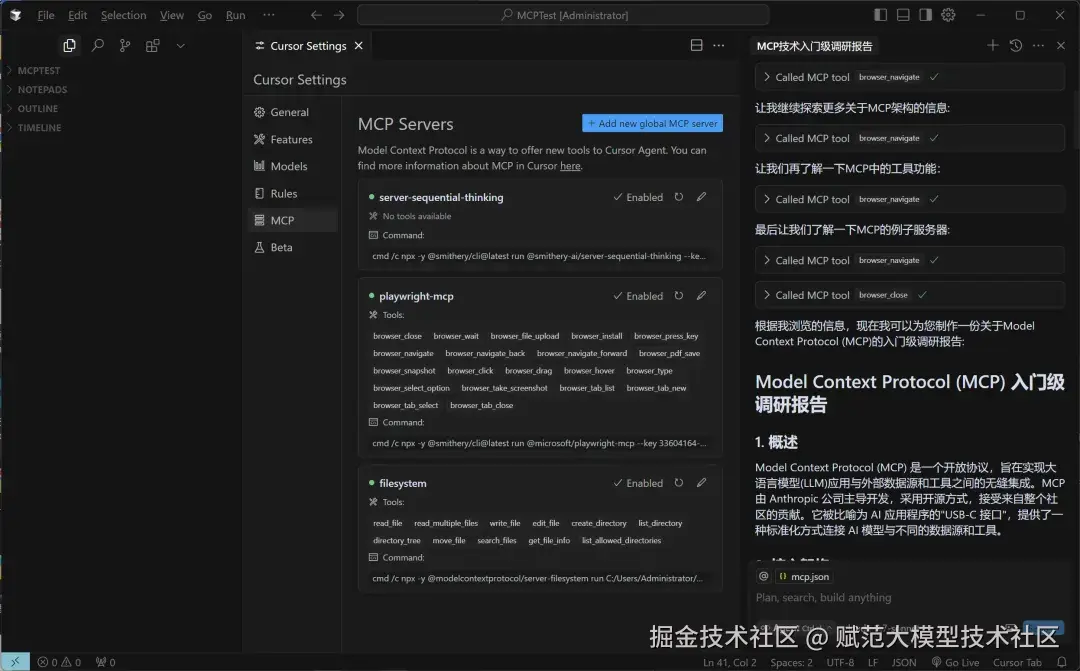This screenshot has height=671, width=1080.
Task: Toggle Enabled off for playwright-mcp
Action: click(x=637, y=296)
